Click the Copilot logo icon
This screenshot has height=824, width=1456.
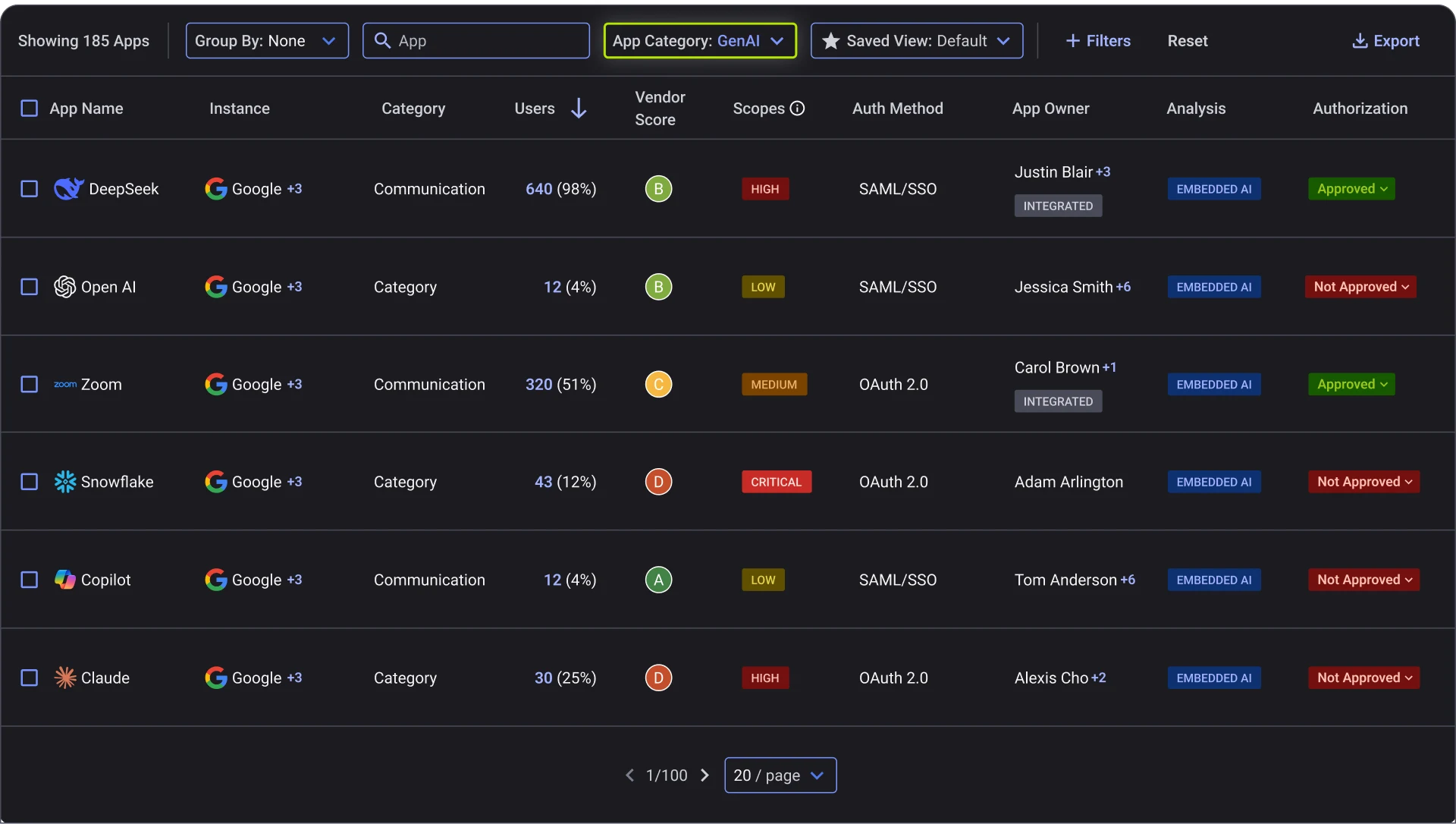(x=65, y=580)
